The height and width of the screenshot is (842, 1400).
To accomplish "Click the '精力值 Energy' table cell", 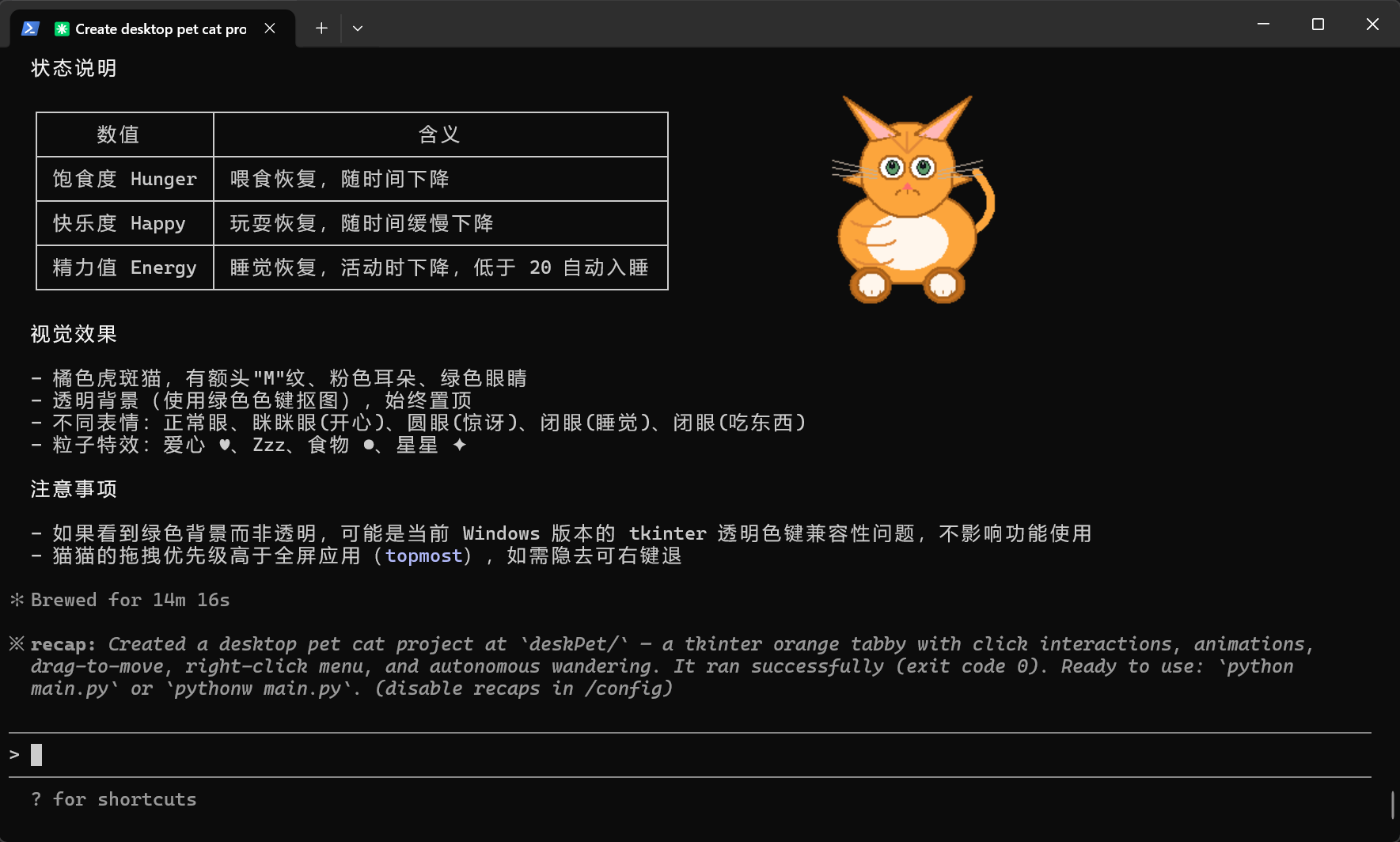I will [125, 267].
